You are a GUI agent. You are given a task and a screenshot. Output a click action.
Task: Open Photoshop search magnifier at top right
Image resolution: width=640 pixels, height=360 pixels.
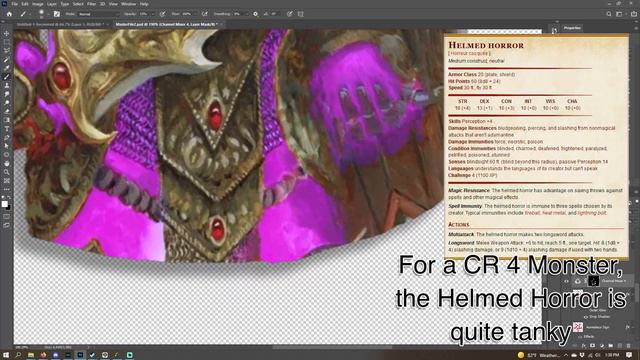click(x=609, y=14)
